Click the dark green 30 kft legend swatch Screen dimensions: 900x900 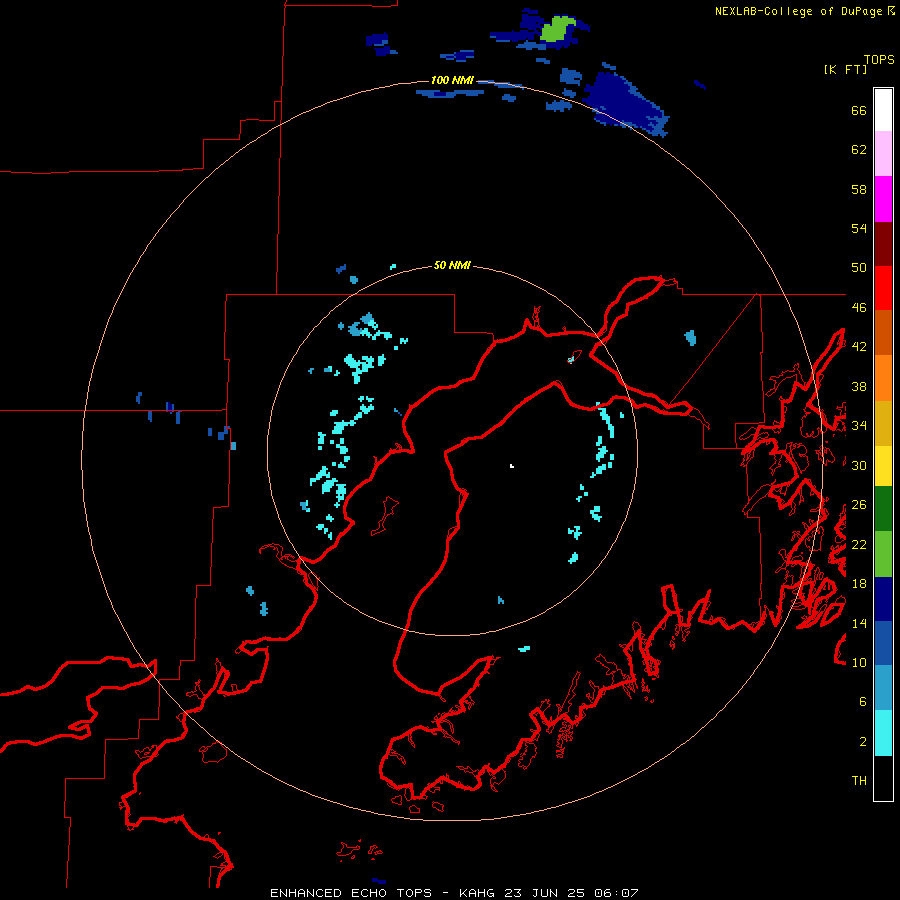(883, 509)
